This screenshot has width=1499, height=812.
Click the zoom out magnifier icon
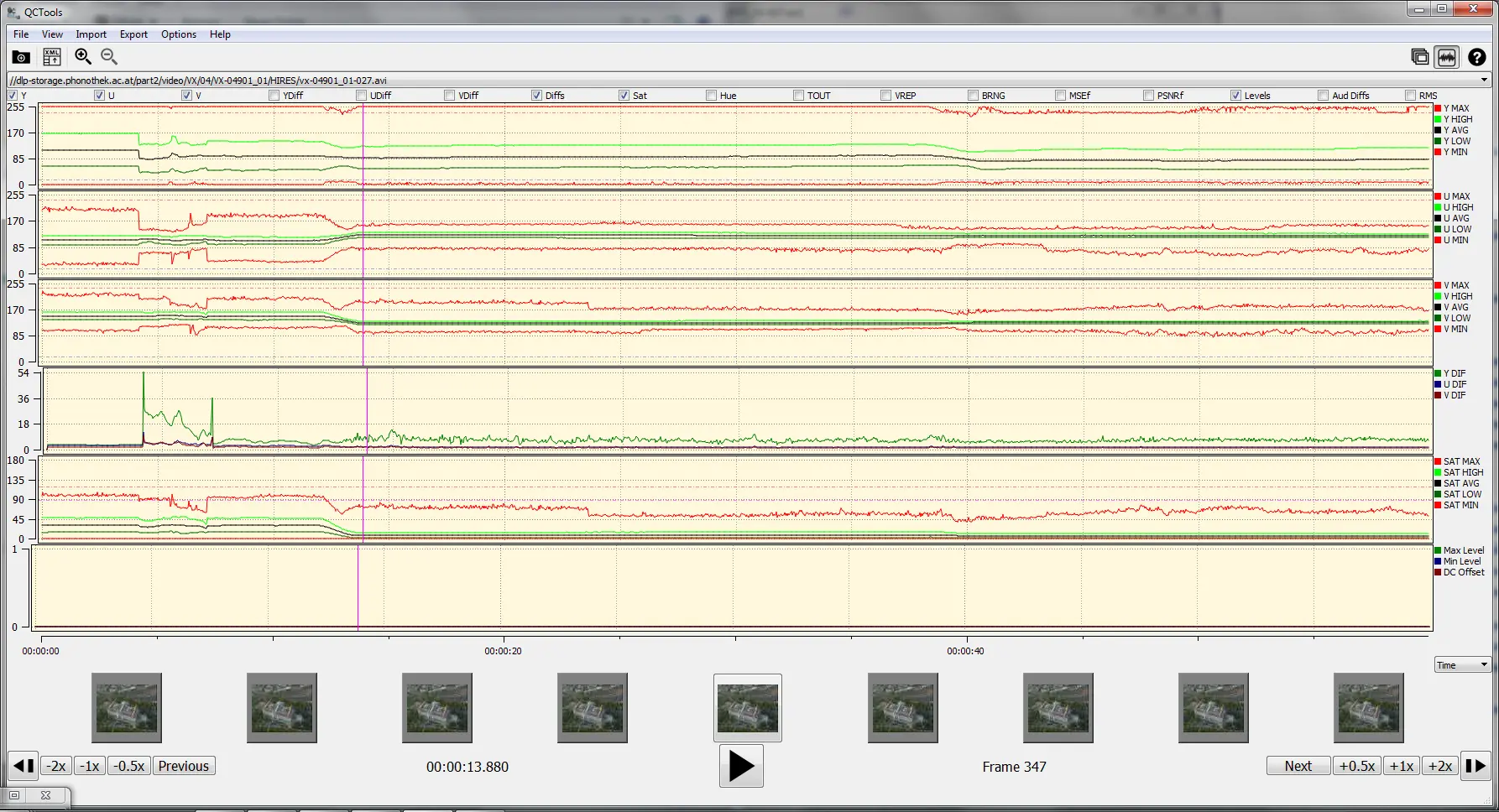click(x=109, y=57)
